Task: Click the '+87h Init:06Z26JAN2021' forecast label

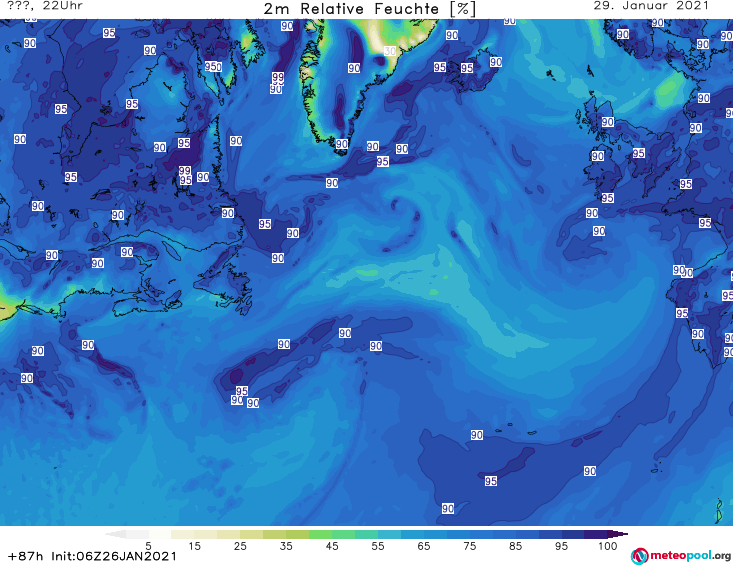Action: pyautogui.click(x=92, y=556)
